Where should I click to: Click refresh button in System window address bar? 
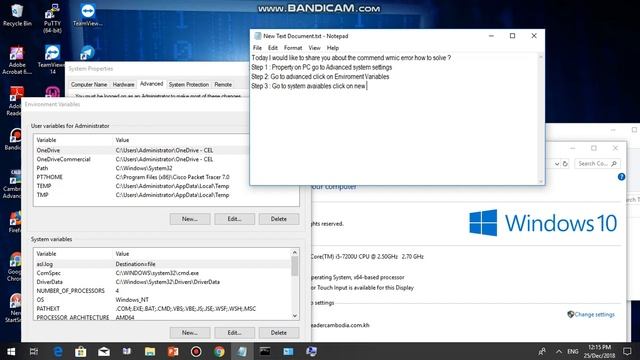(565, 164)
